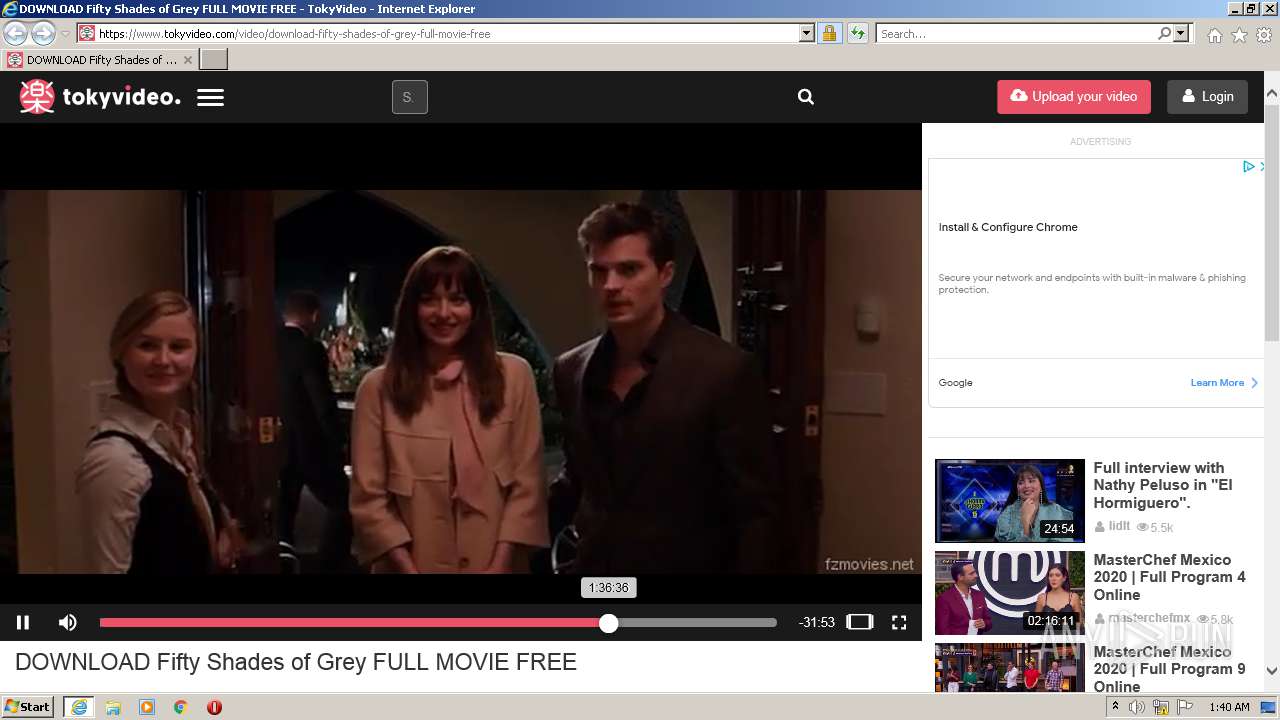Open MasterChef Mexico Program 4 thumbnail

tap(1010, 592)
